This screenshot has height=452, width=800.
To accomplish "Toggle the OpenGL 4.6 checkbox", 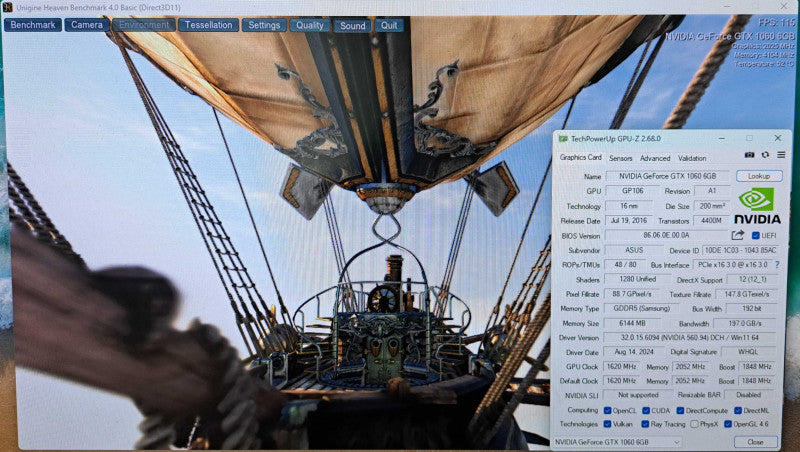I will (728, 424).
